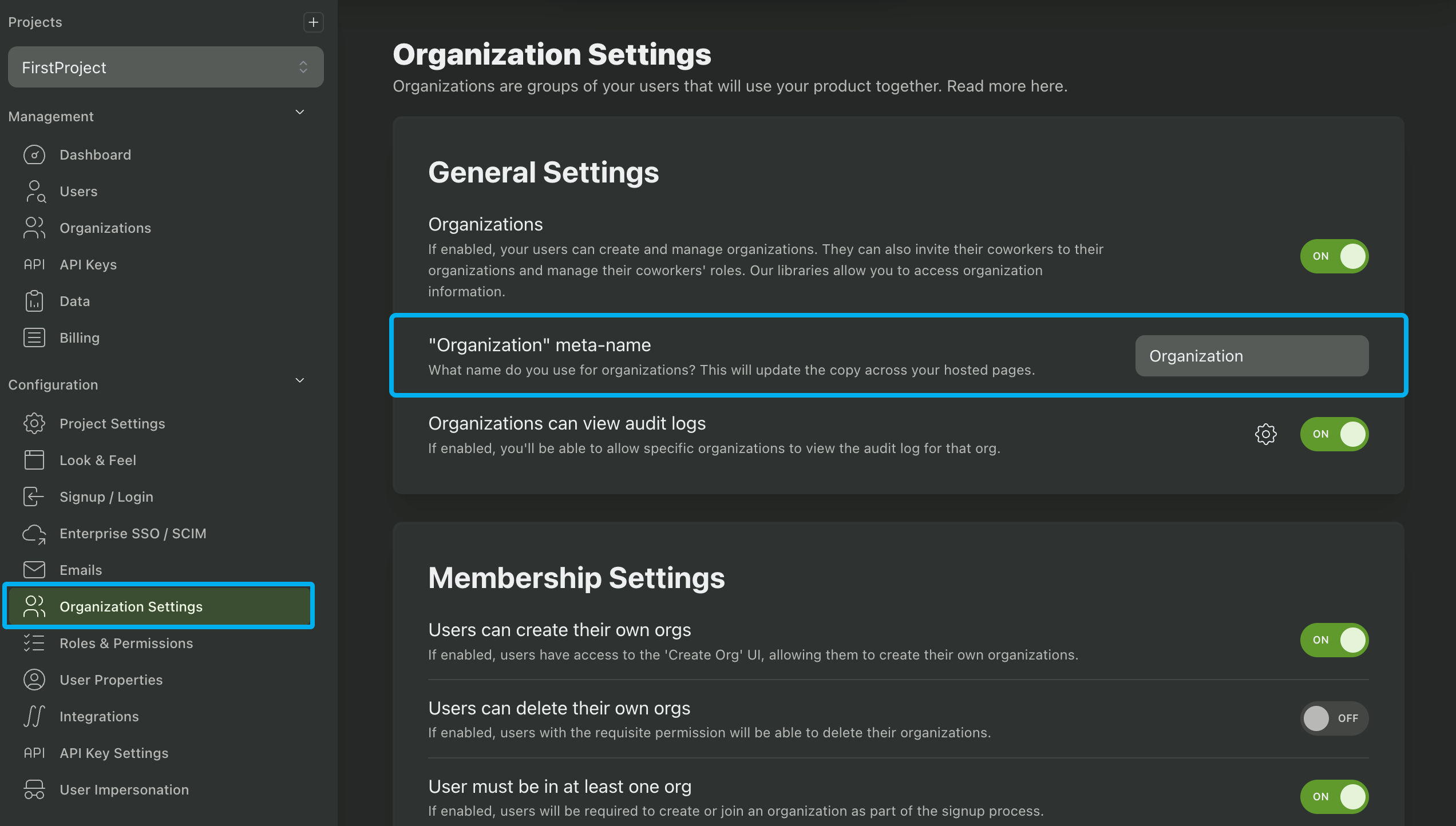1456x826 pixels.
Task: Create a new project with the plus button
Action: coord(313,22)
